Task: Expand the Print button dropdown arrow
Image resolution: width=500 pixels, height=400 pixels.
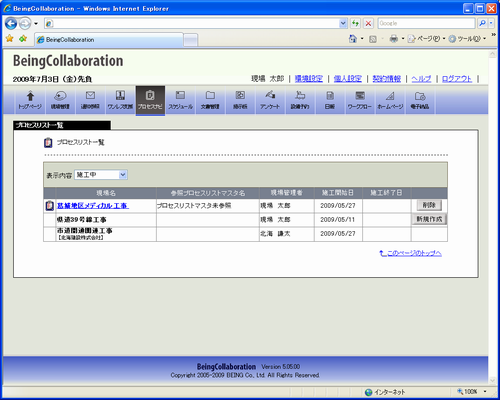Action: [403, 39]
